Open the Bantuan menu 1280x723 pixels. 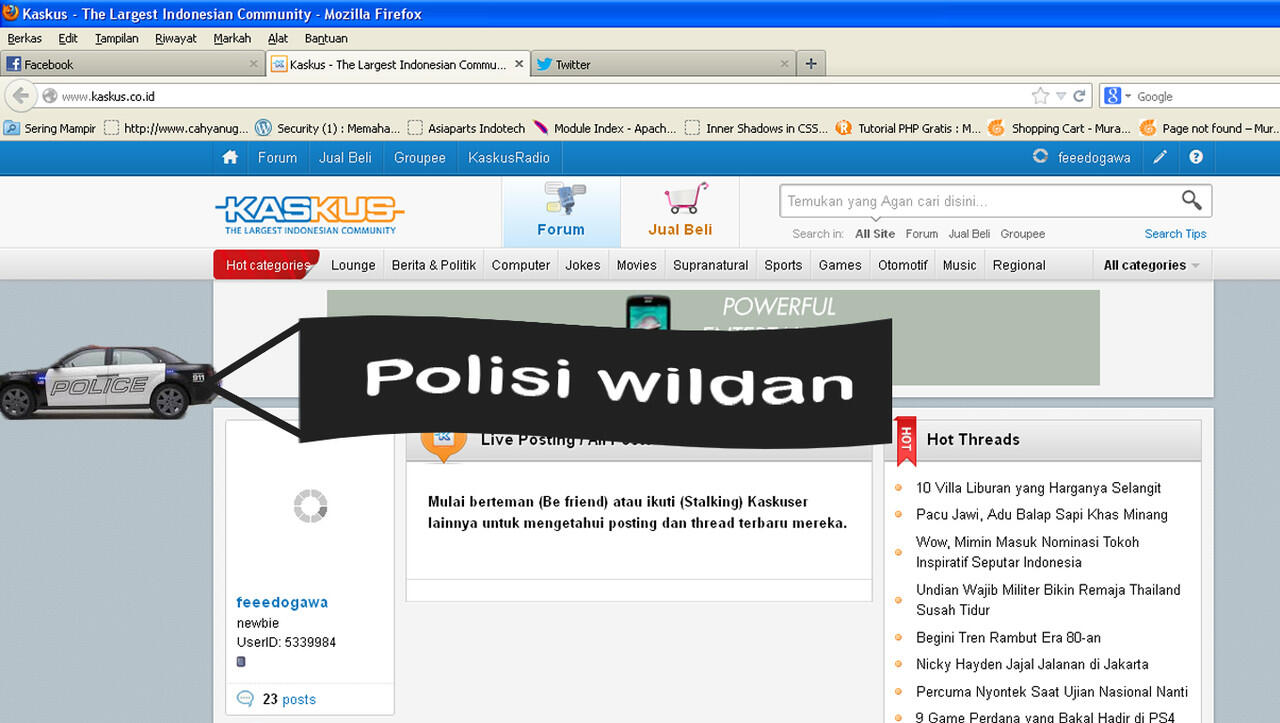[326, 39]
